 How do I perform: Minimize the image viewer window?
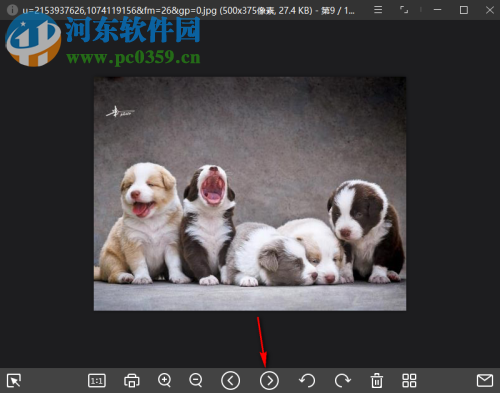[x=438, y=10]
